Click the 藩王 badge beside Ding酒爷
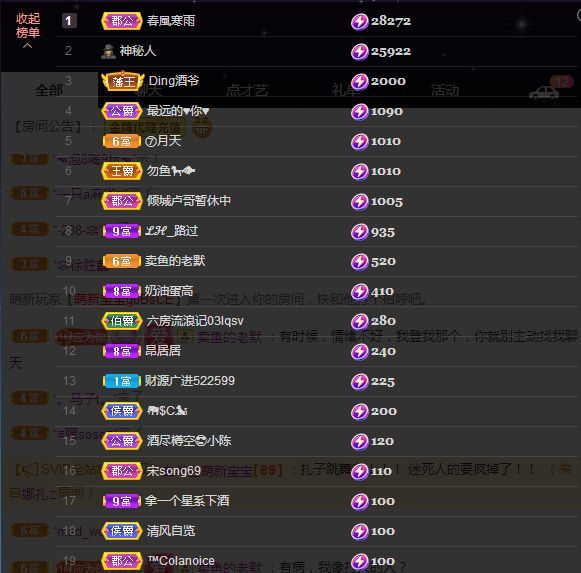 [123, 81]
